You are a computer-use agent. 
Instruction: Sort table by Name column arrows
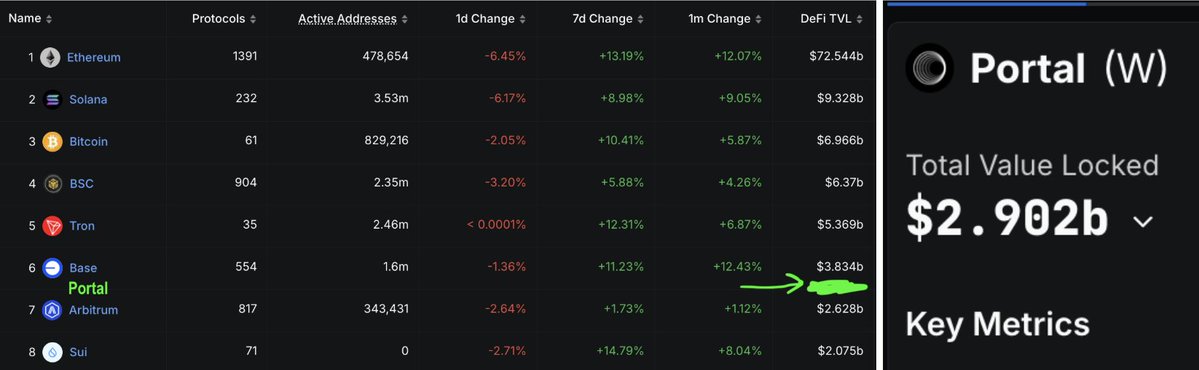pyautogui.click(x=49, y=19)
